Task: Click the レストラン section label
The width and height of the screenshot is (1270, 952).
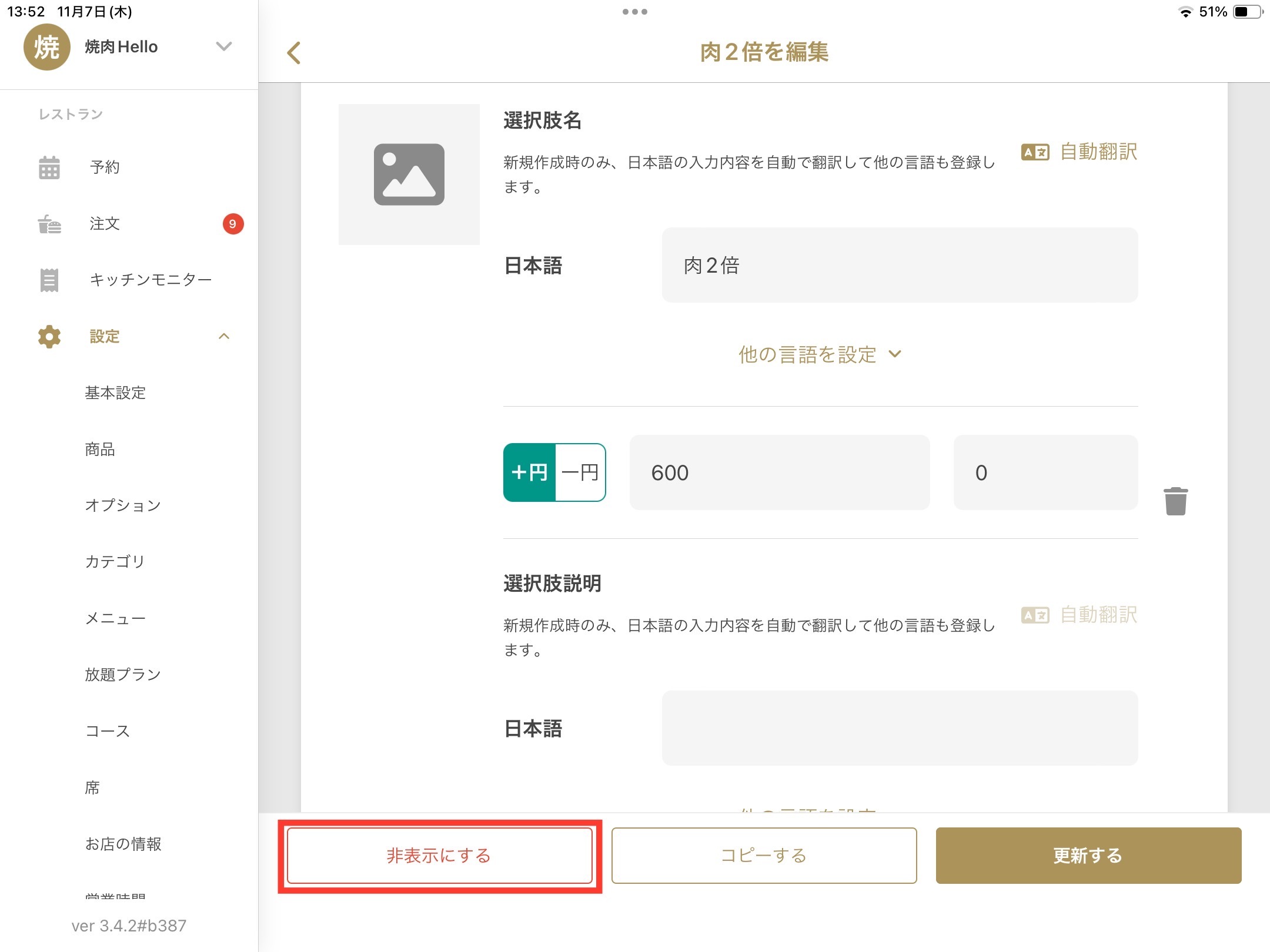Action: tap(71, 114)
